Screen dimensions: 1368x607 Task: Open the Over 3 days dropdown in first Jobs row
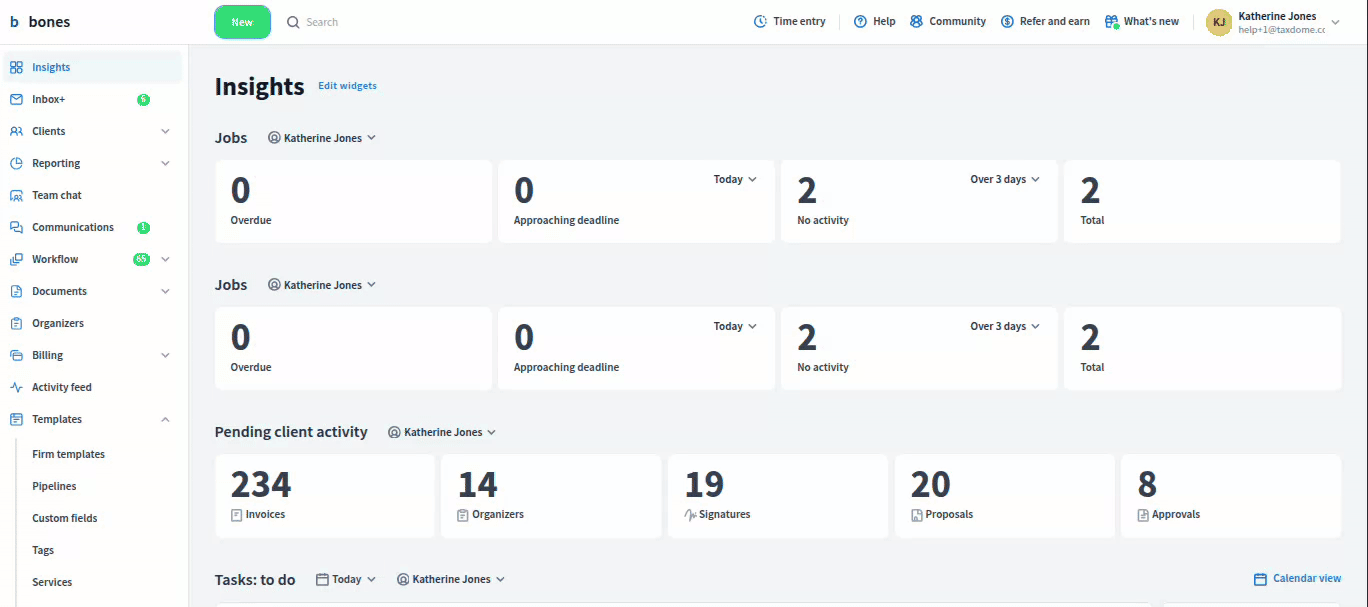[1005, 179]
